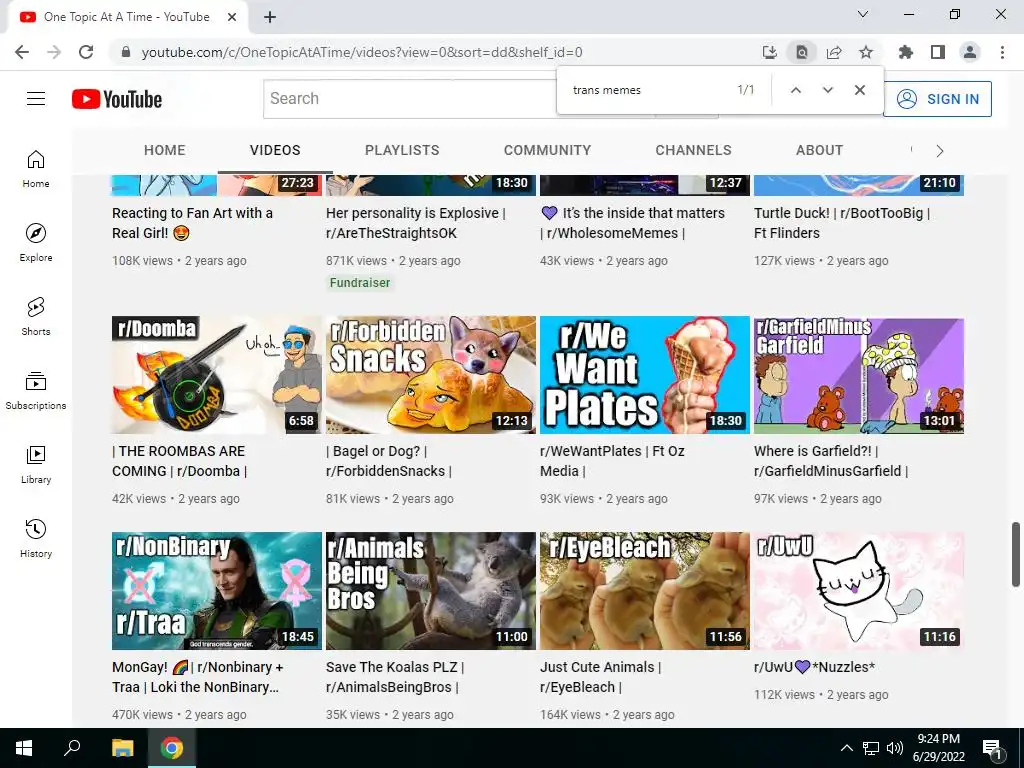Click the SIGN IN button
1024x768 pixels.
[937, 99]
